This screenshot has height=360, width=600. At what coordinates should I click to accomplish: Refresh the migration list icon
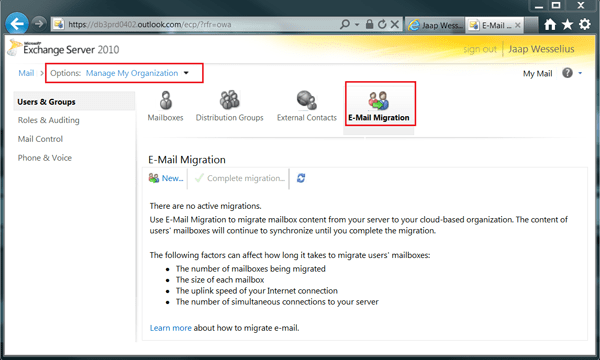point(301,178)
